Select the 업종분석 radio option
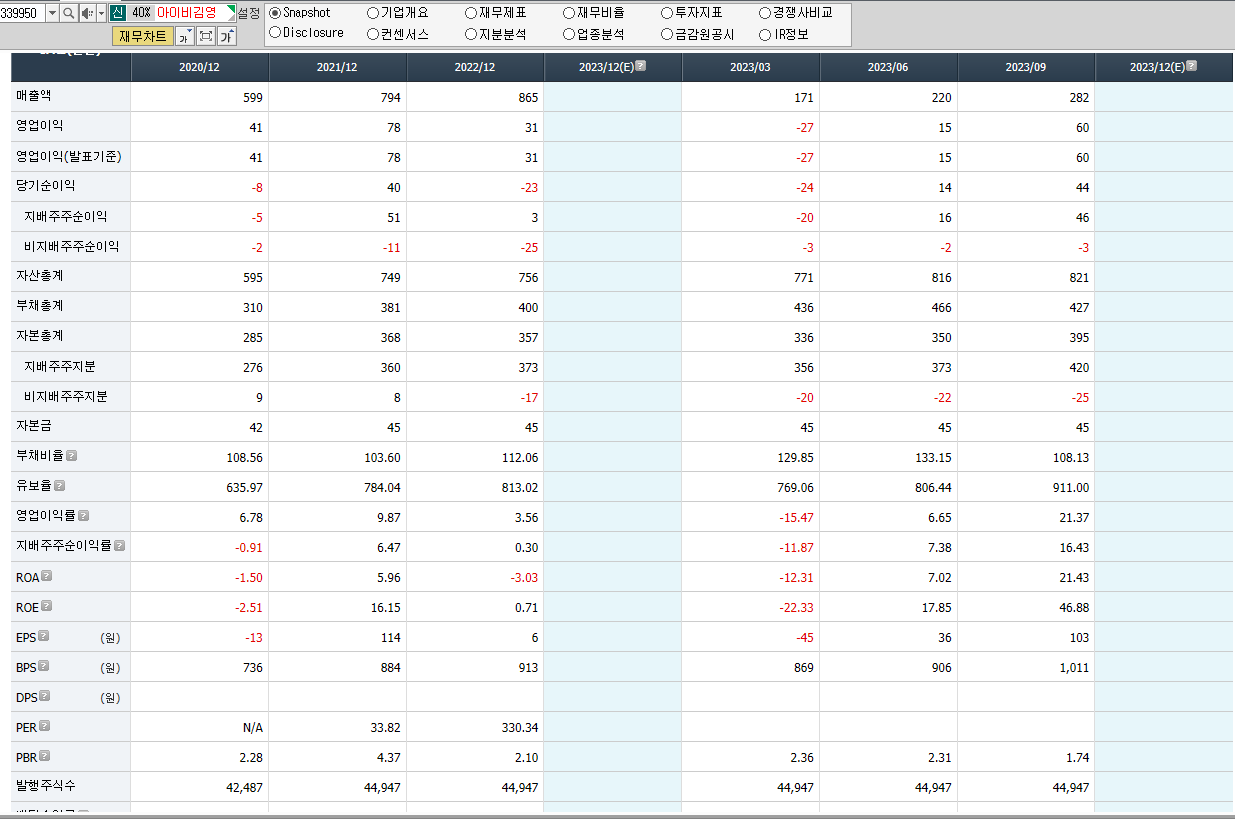Image resolution: width=1235 pixels, height=819 pixels. tap(569, 34)
